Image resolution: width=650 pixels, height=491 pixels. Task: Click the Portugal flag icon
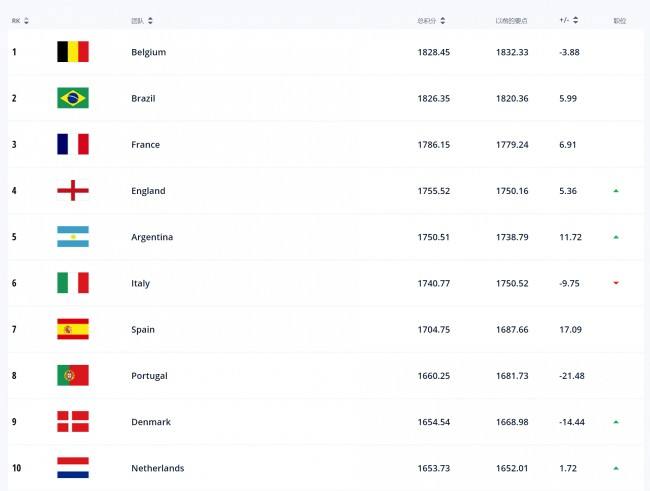click(73, 375)
